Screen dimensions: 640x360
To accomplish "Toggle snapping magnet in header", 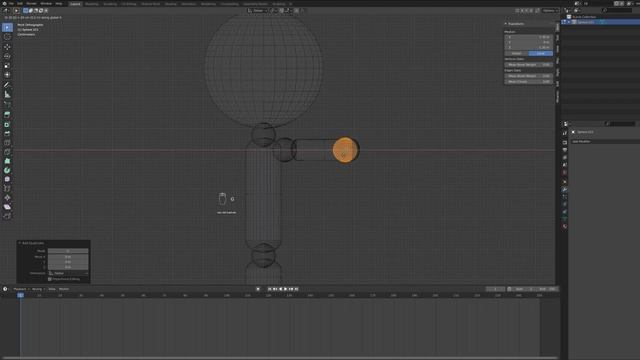I will pos(281,11).
